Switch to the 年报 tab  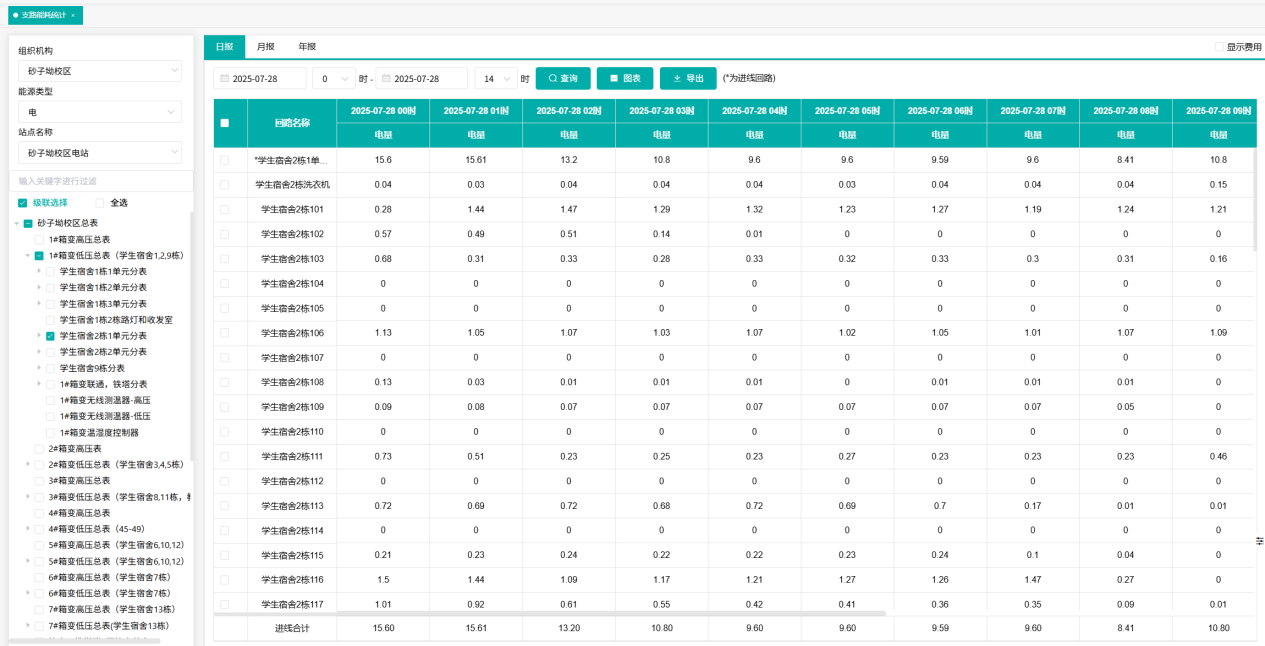pos(307,47)
